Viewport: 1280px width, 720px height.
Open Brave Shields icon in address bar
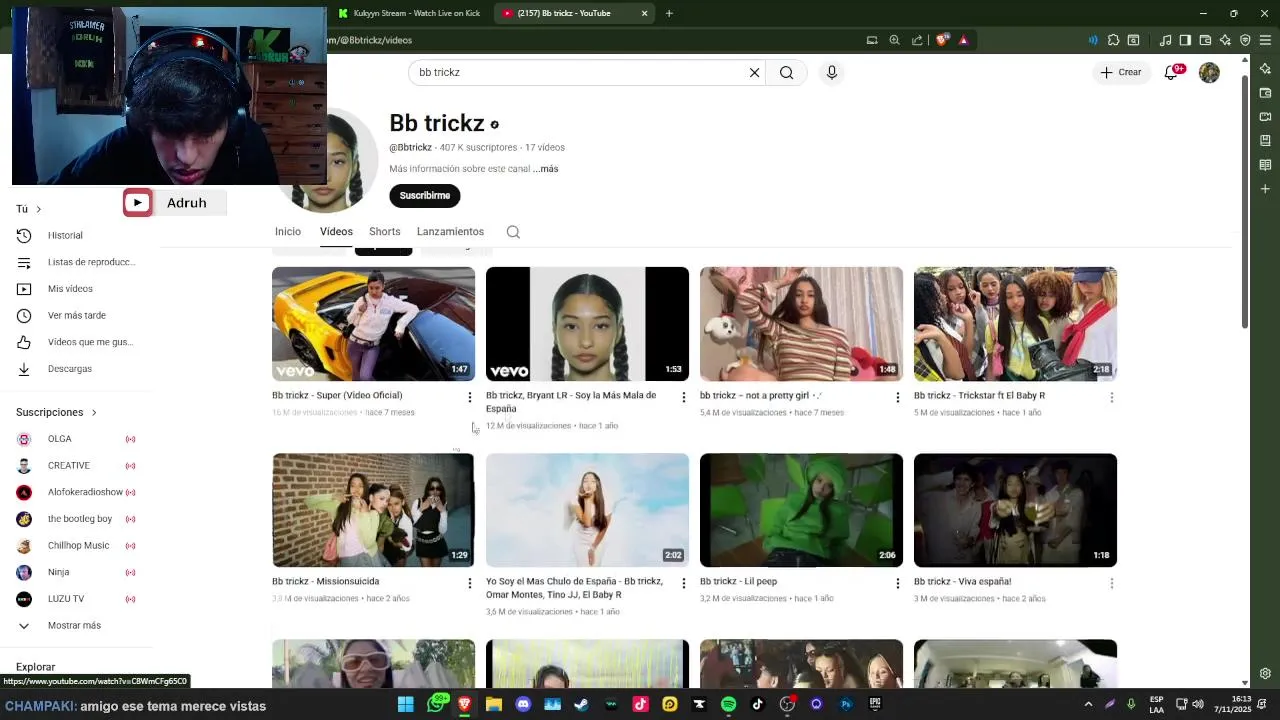[942, 40]
